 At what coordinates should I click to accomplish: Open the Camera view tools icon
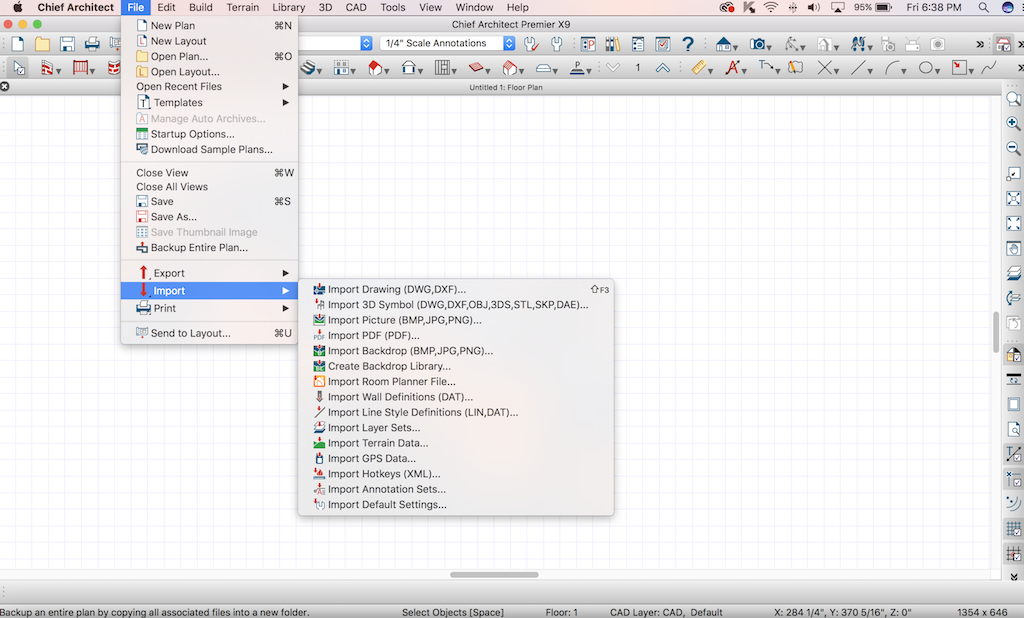point(759,44)
